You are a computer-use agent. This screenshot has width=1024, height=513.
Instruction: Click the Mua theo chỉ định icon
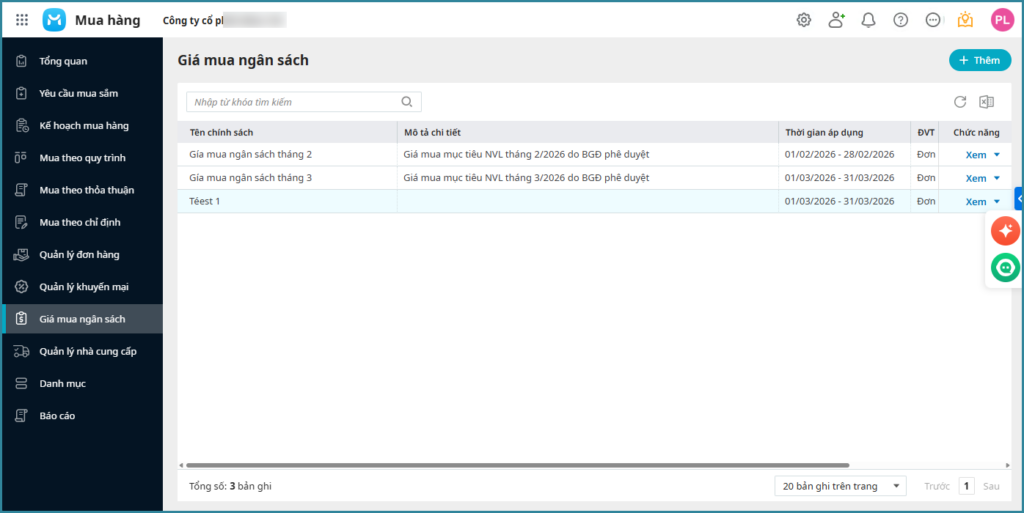tap(22, 223)
